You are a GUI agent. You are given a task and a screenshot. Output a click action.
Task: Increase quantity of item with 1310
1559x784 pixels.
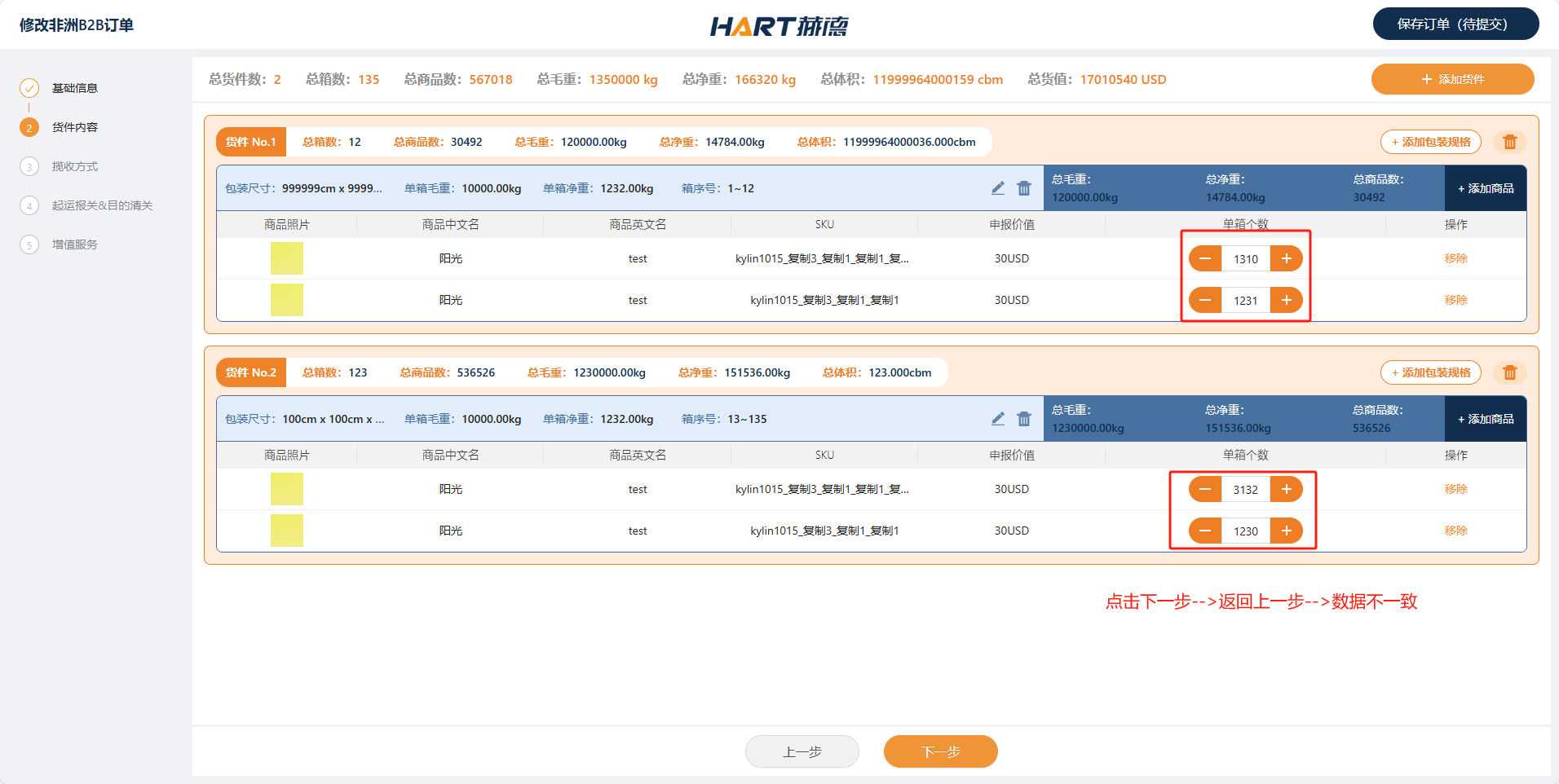tap(1286, 258)
